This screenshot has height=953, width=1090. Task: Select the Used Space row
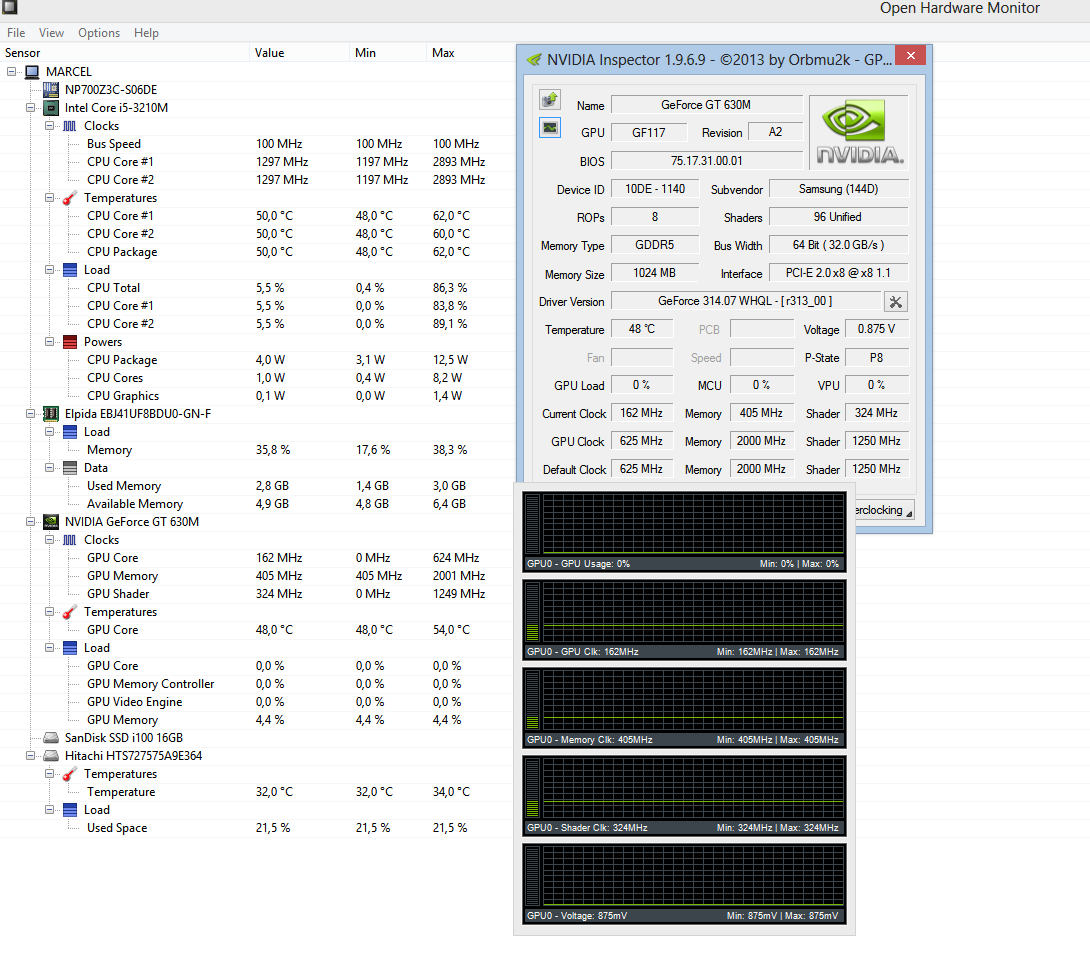(257, 828)
